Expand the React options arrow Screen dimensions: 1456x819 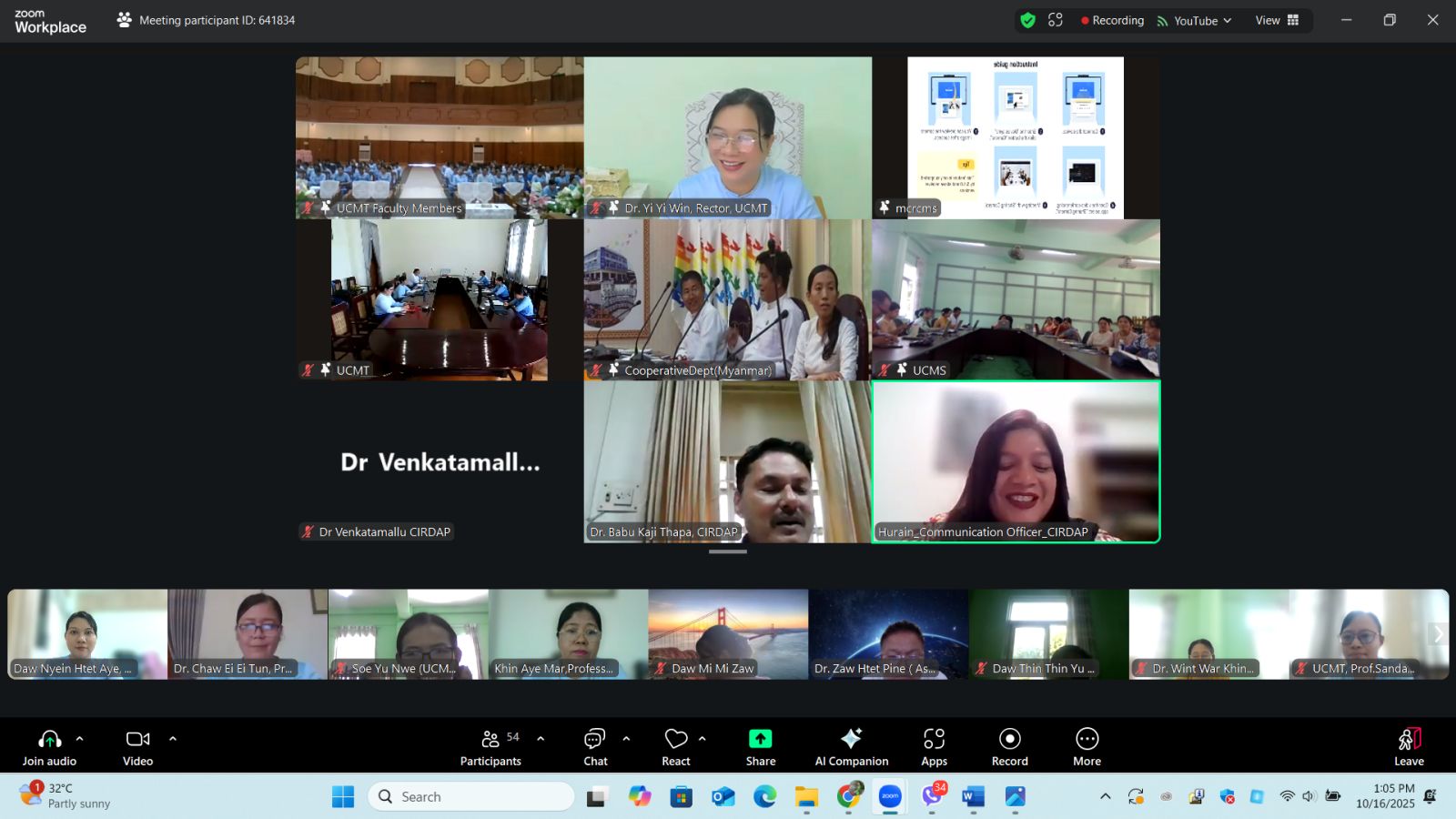pos(703,739)
